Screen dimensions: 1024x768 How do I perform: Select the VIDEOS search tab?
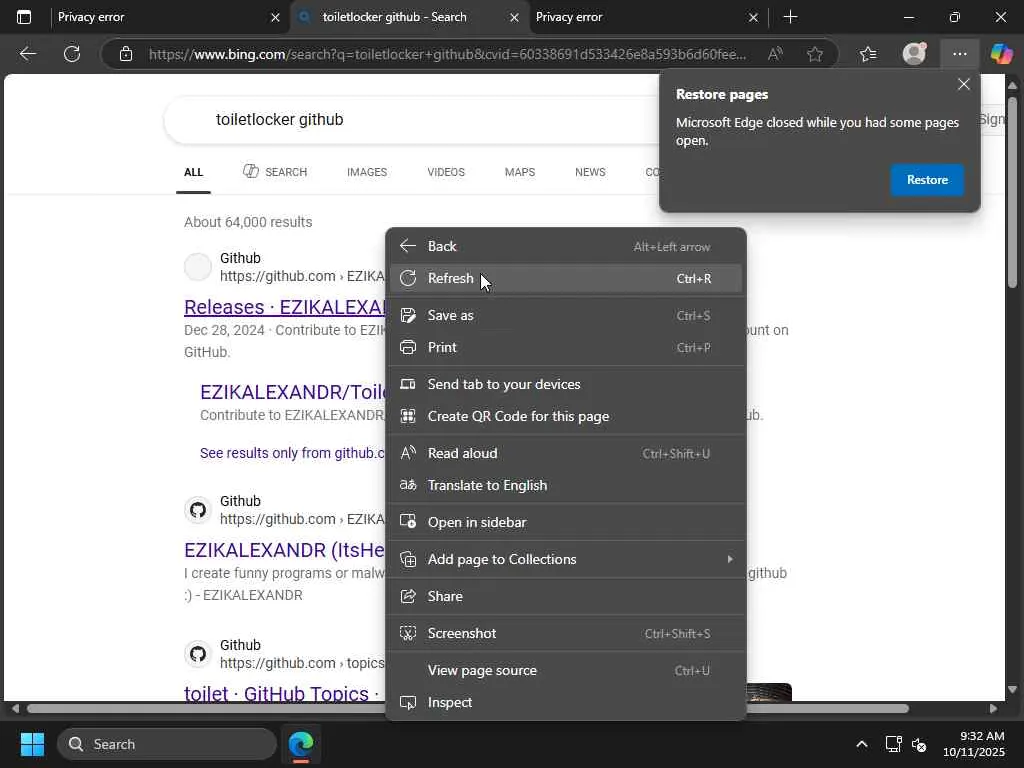(446, 172)
